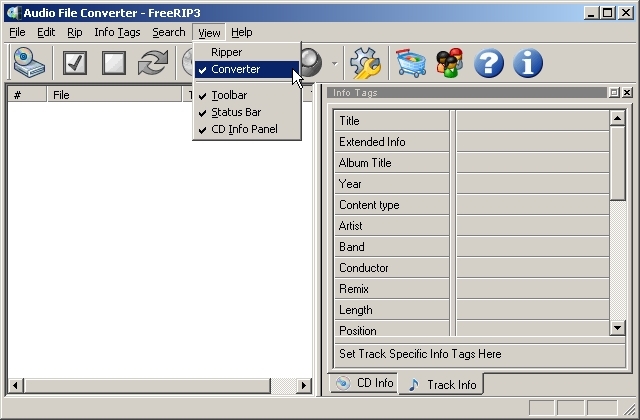The image size is (640, 420).
Task: Click the Content type value field
Action: (533, 205)
